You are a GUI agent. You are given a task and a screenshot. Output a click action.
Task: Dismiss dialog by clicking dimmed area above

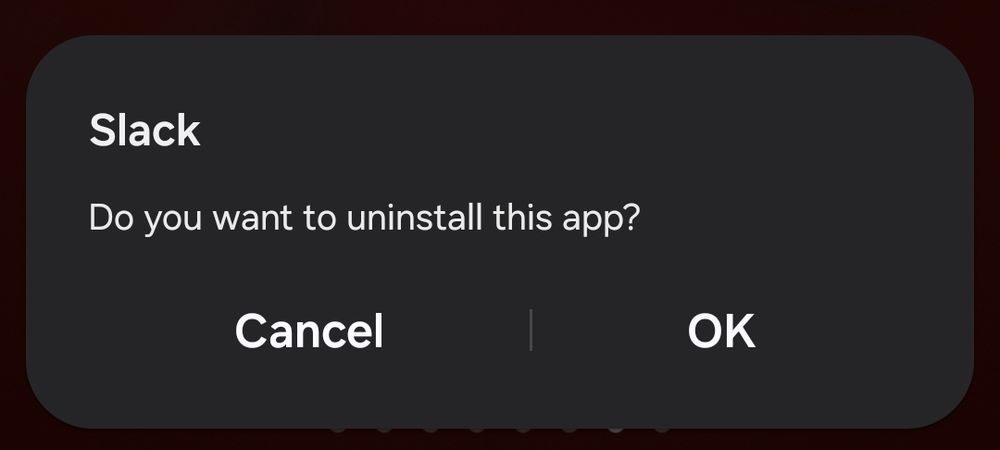(500, 16)
